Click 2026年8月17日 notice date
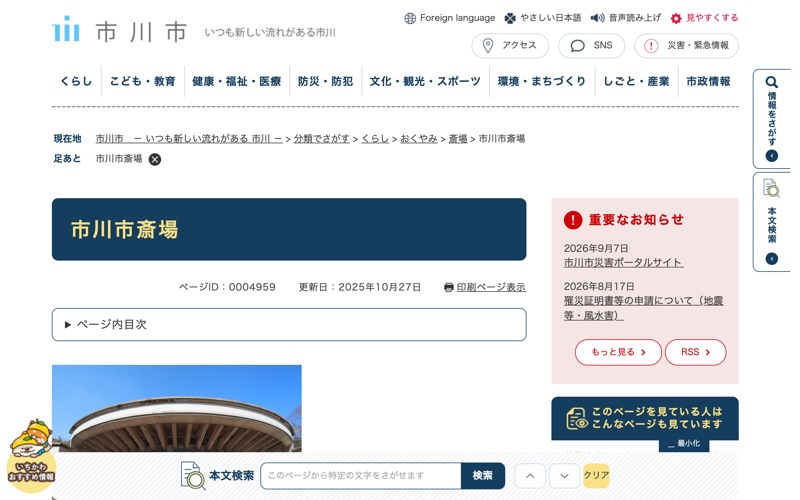 point(599,287)
